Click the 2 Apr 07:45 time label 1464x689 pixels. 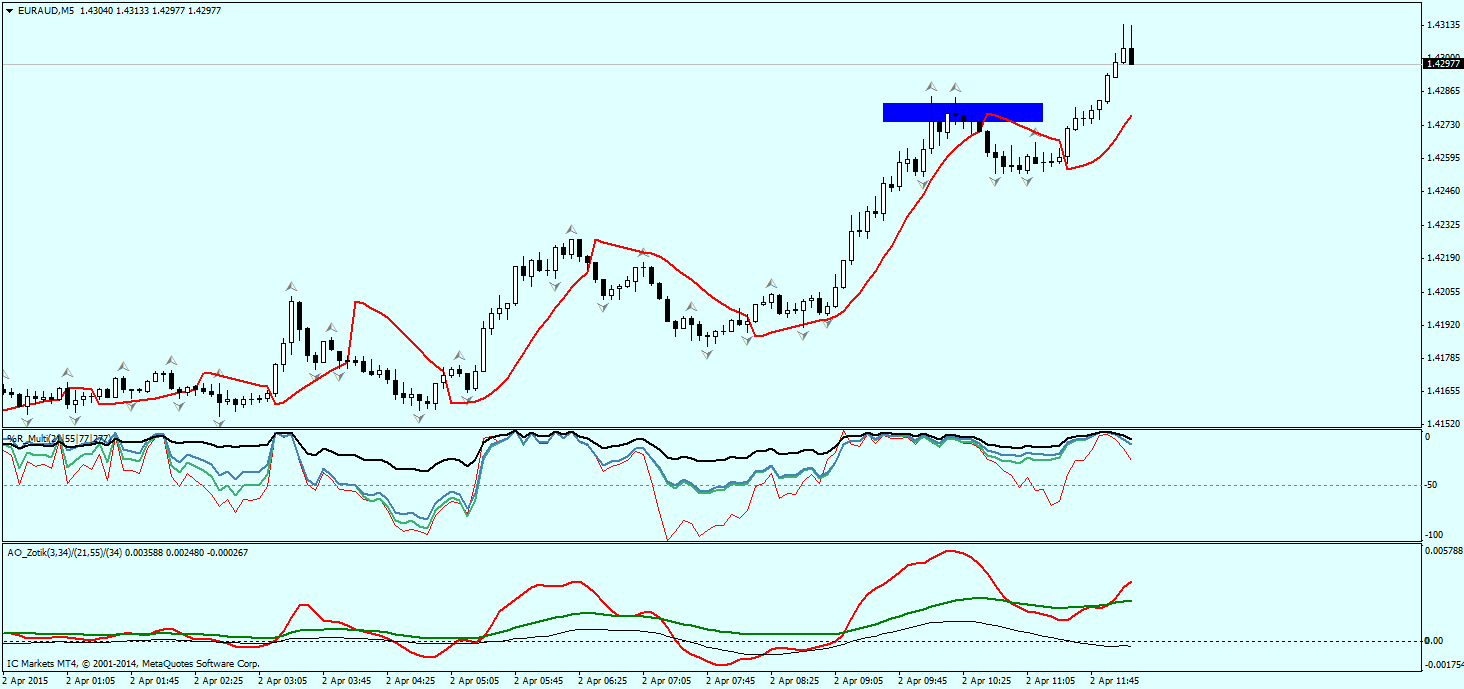tap(730, 680)
